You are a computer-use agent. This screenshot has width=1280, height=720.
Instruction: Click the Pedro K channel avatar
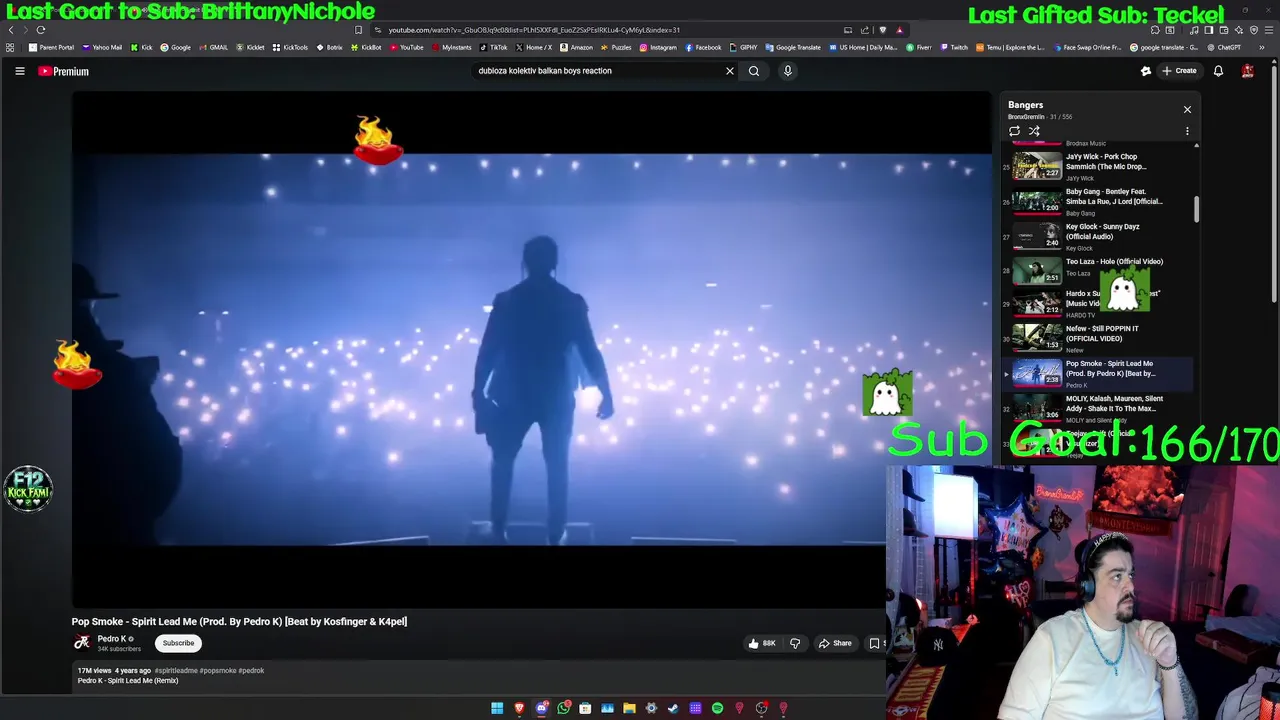(x=82, y=642)
